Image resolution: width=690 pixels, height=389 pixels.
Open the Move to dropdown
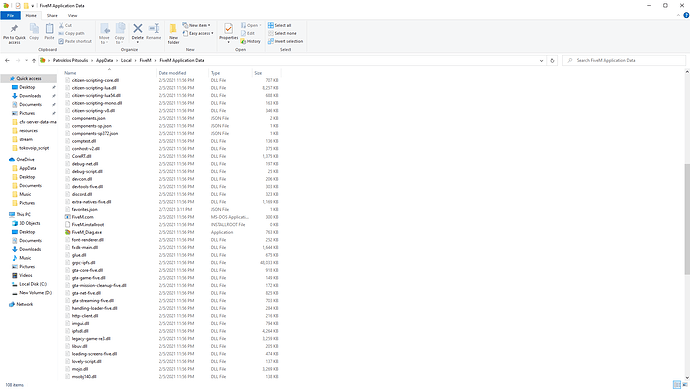pyautogui.click(x=104, y=40)
